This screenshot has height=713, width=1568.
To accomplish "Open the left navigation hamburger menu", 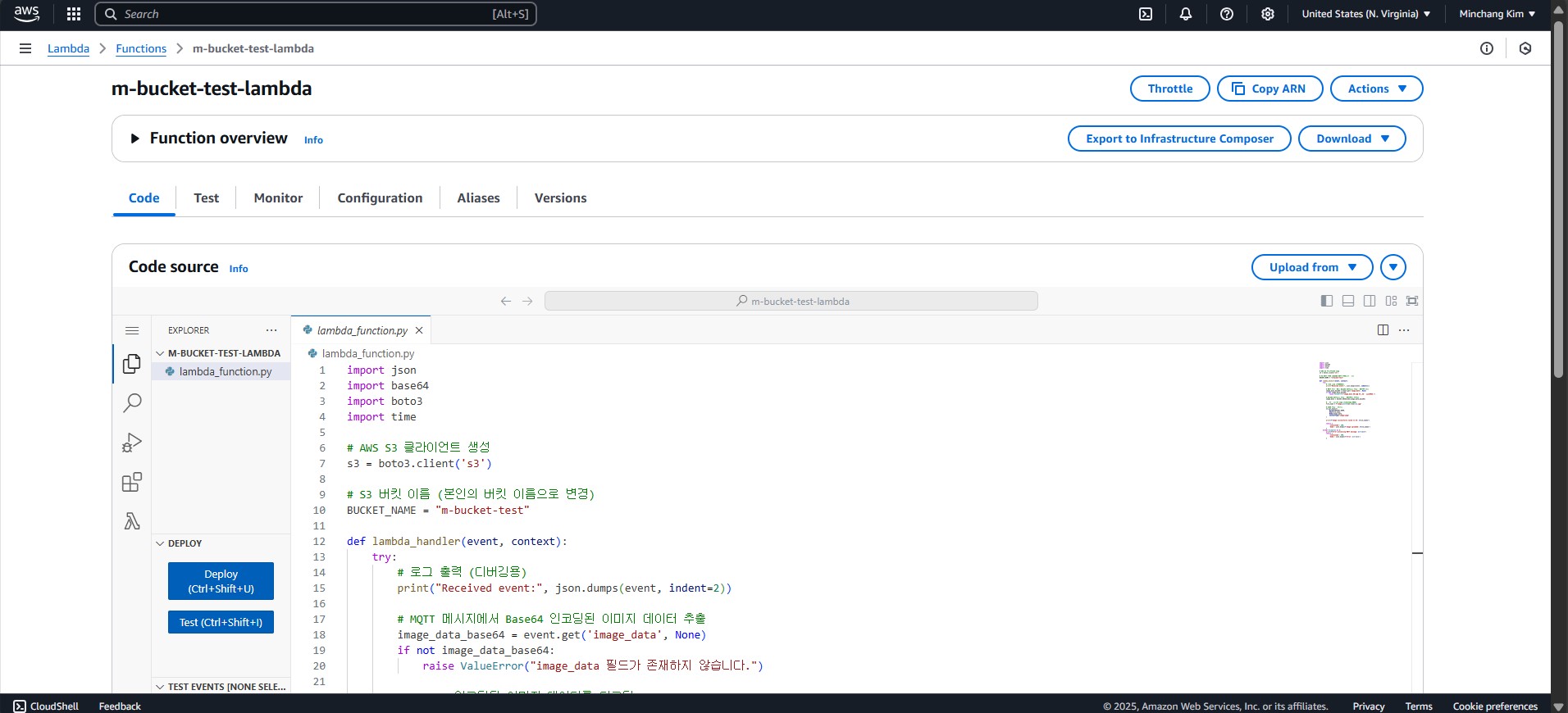I will coord(25,48).
